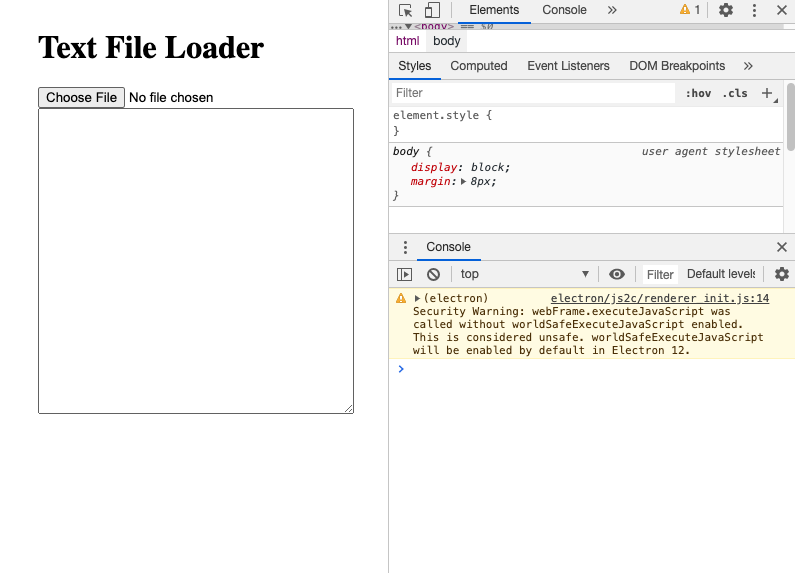Open the Default levels dropdown

tap(720, 274)
